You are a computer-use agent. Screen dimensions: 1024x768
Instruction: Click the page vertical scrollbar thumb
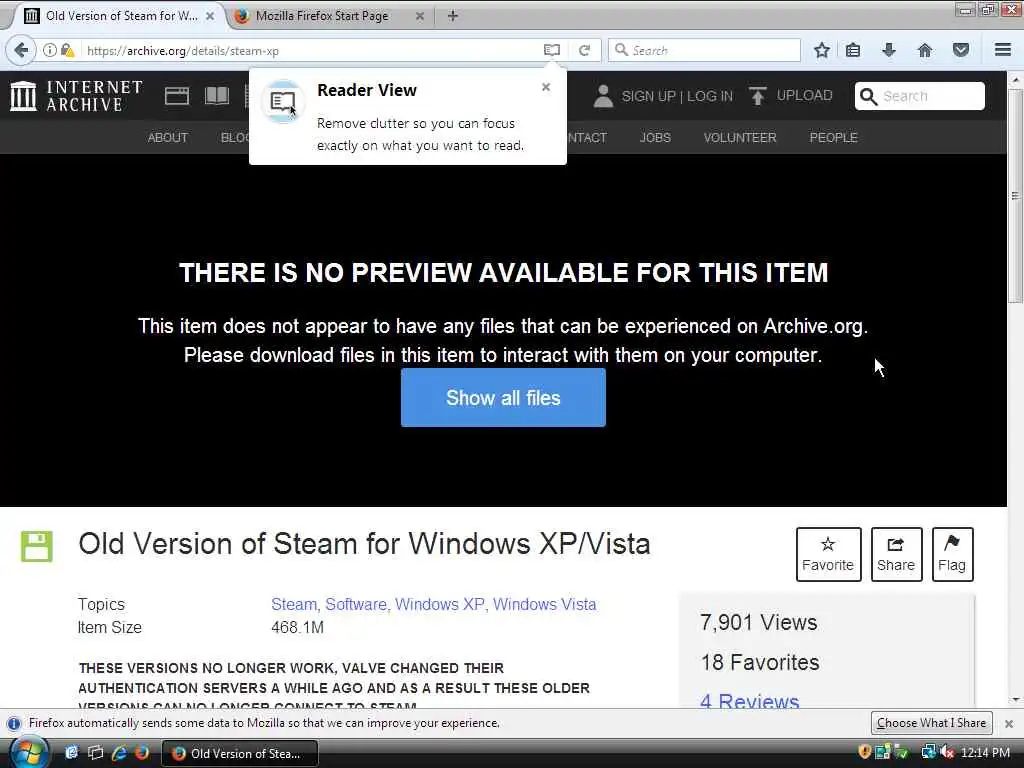tap(1015, 196)
